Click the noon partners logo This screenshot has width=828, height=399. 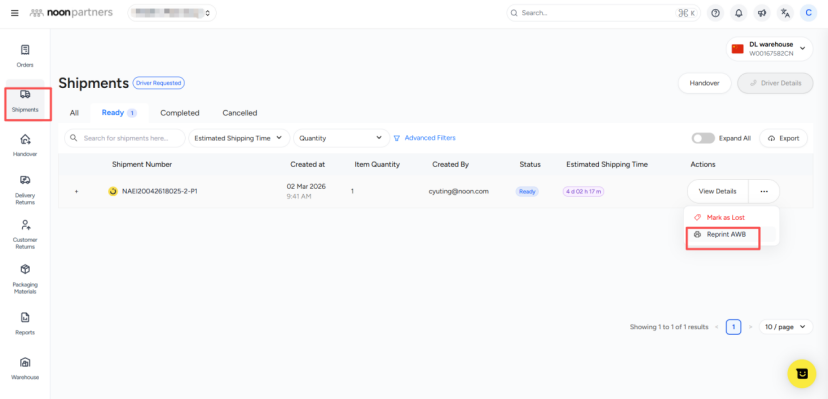pyautogui.click(x=71, y=13)
